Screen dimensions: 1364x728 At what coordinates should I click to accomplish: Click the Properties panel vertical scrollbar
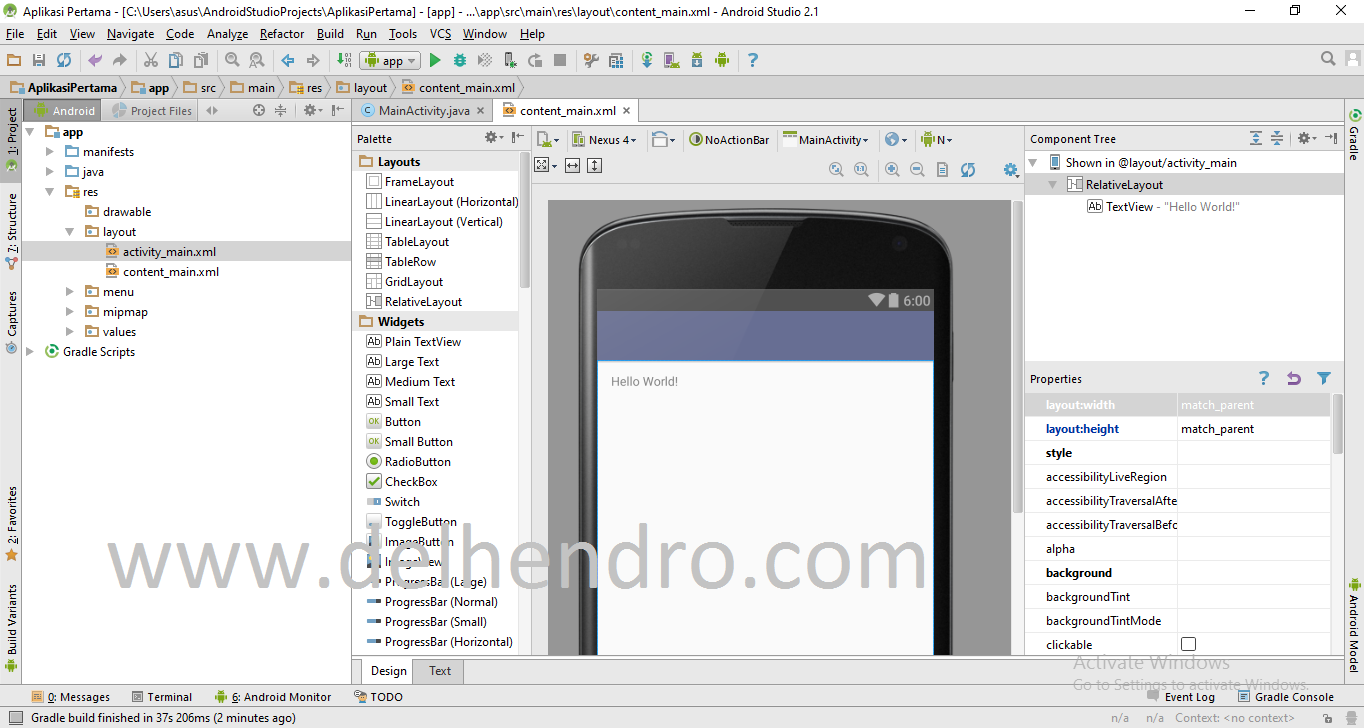tap(1337, 425)
